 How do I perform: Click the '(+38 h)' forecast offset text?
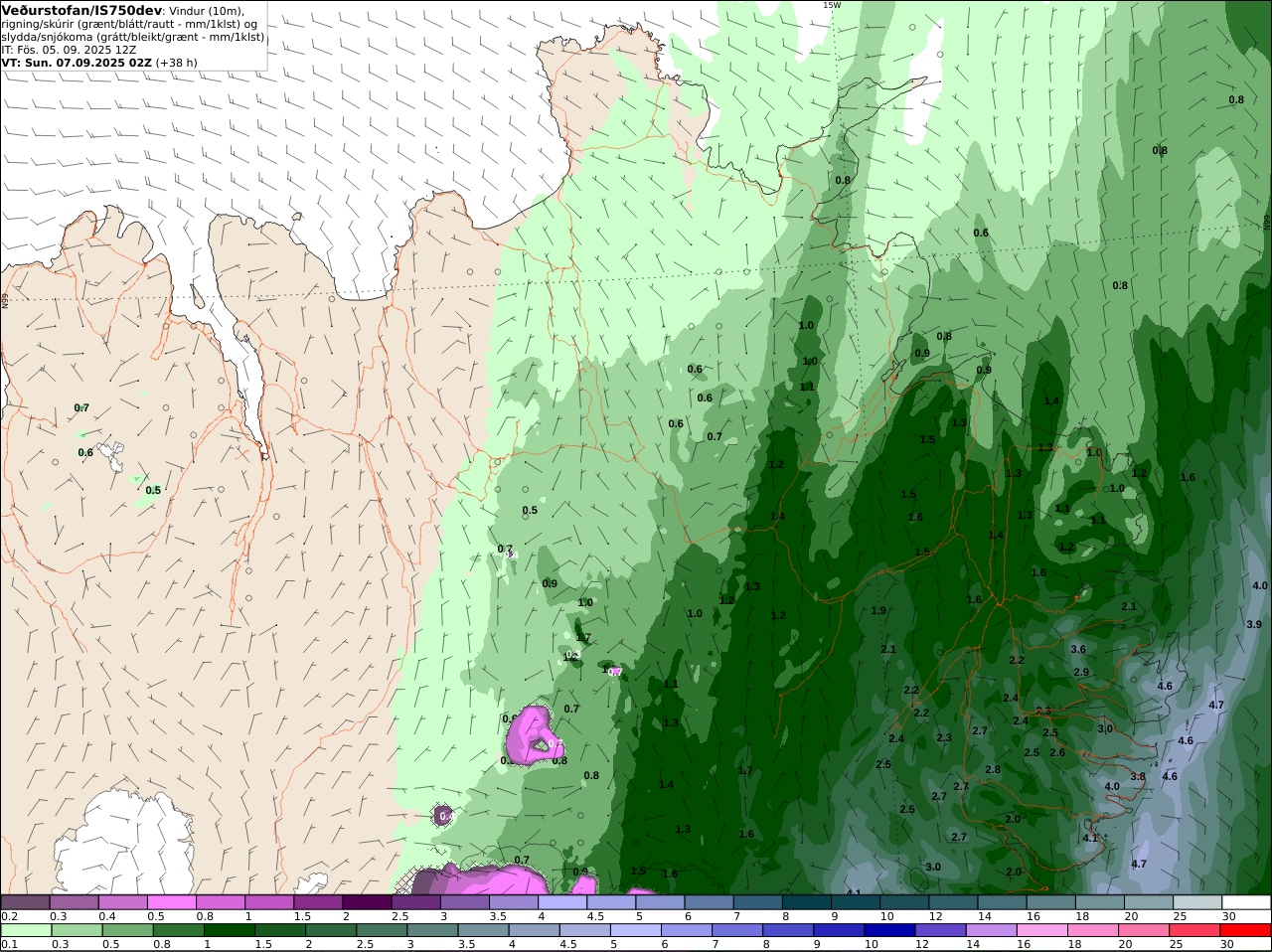coord(177,62)
